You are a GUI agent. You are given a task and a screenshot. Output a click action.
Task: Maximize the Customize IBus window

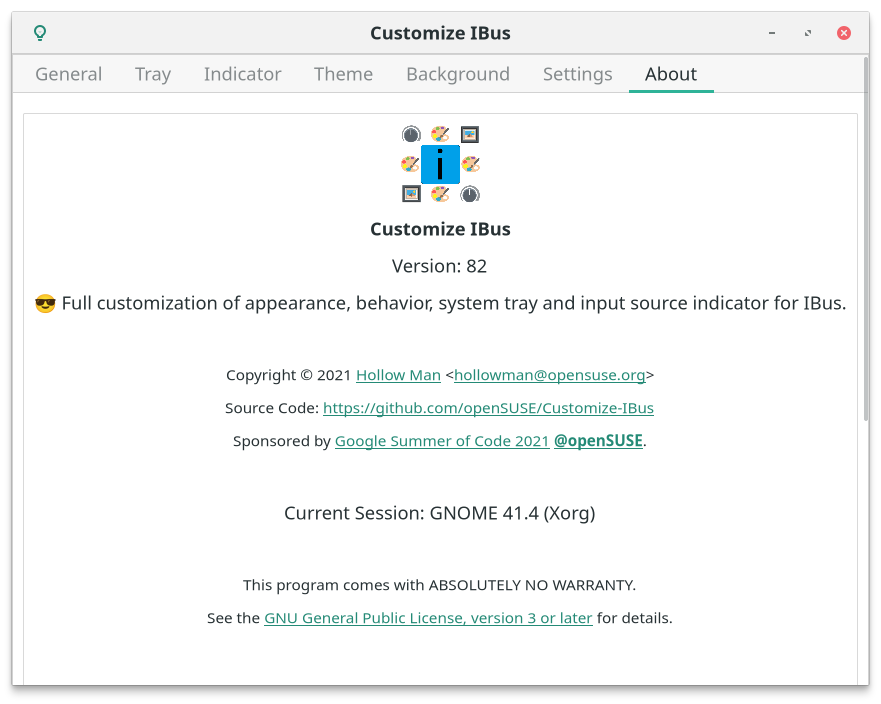(808, 33)
